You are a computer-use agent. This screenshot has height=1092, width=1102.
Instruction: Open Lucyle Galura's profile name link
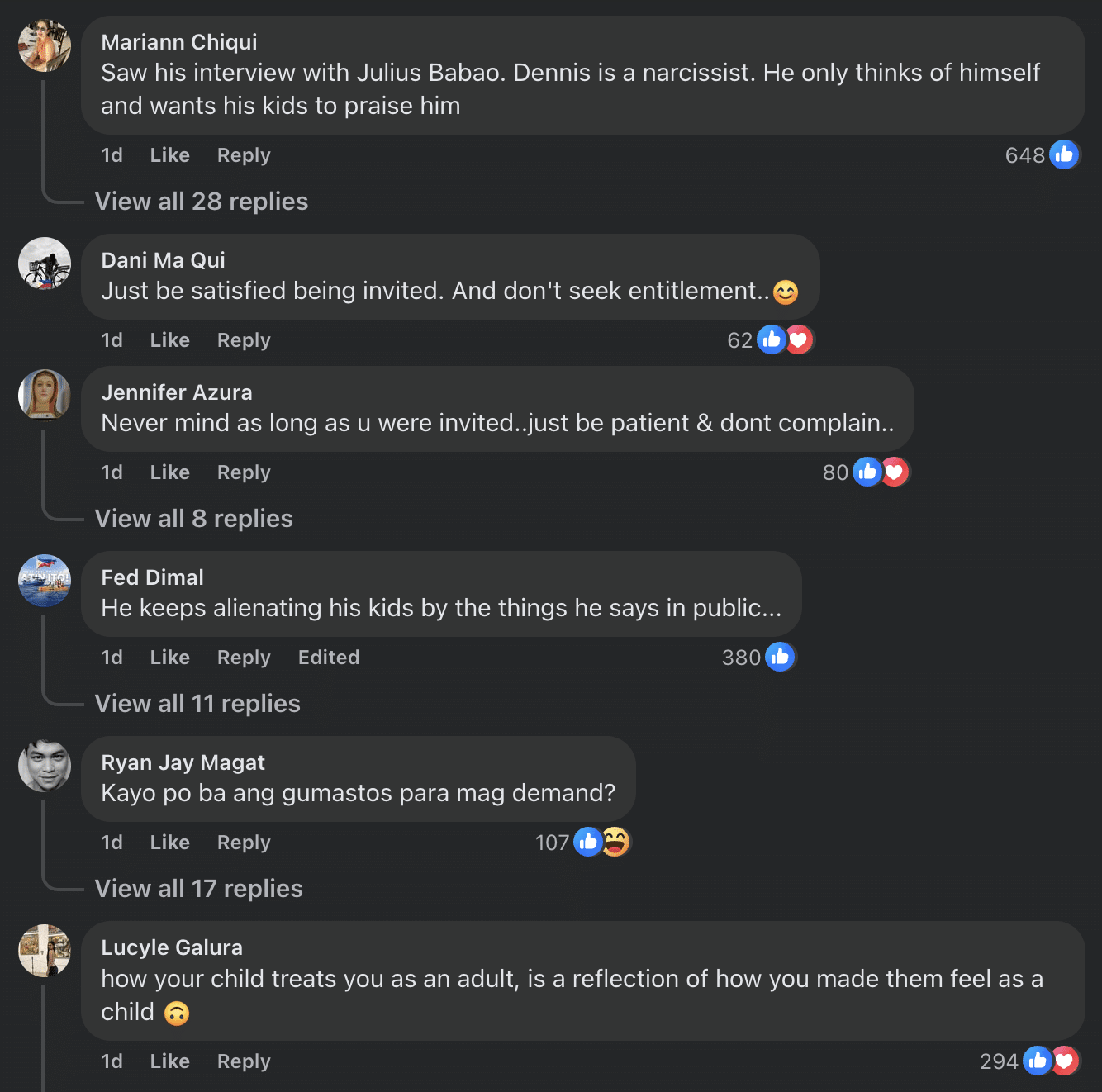[x=172, y=947]
